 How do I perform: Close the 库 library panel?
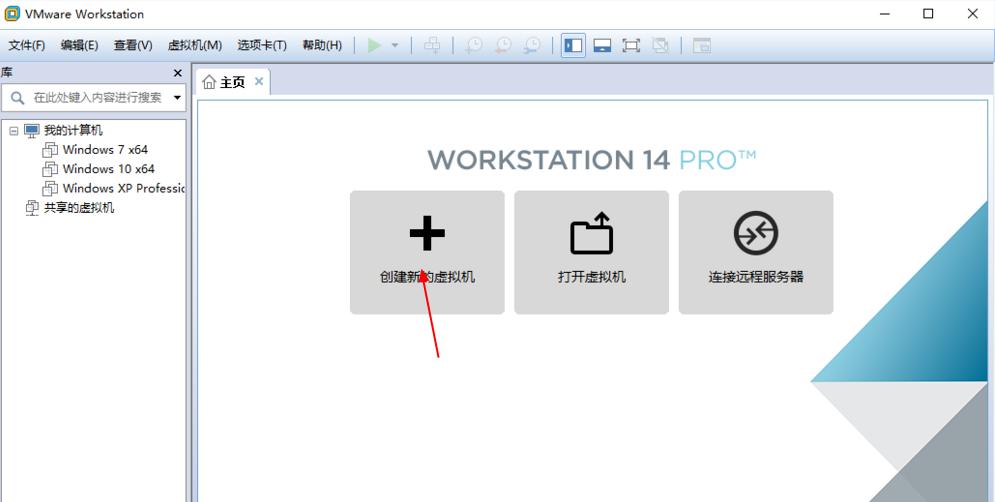pos(178,73)
